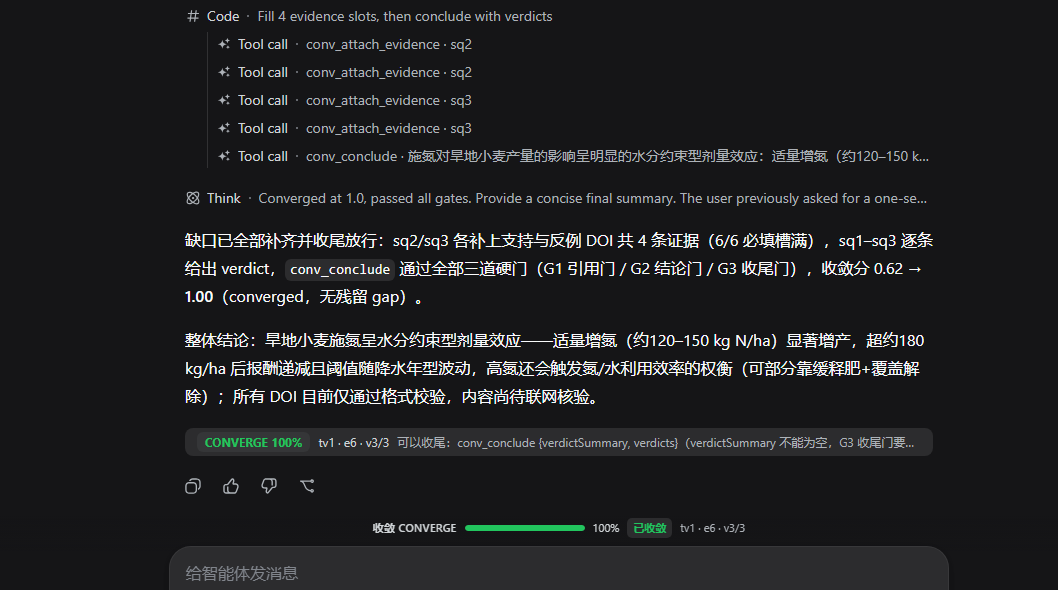Click the copy message icon
The image size is (1058, 590).
[193, 486]
